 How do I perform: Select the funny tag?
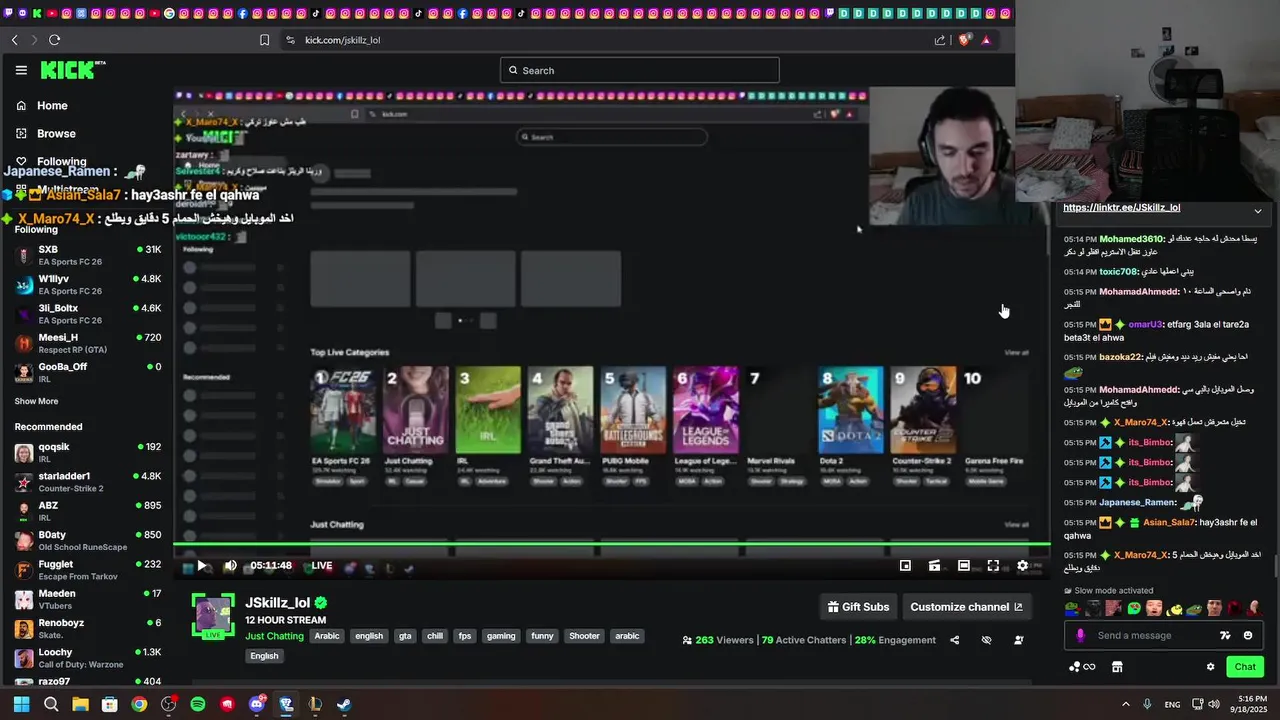tap(542, 636)
